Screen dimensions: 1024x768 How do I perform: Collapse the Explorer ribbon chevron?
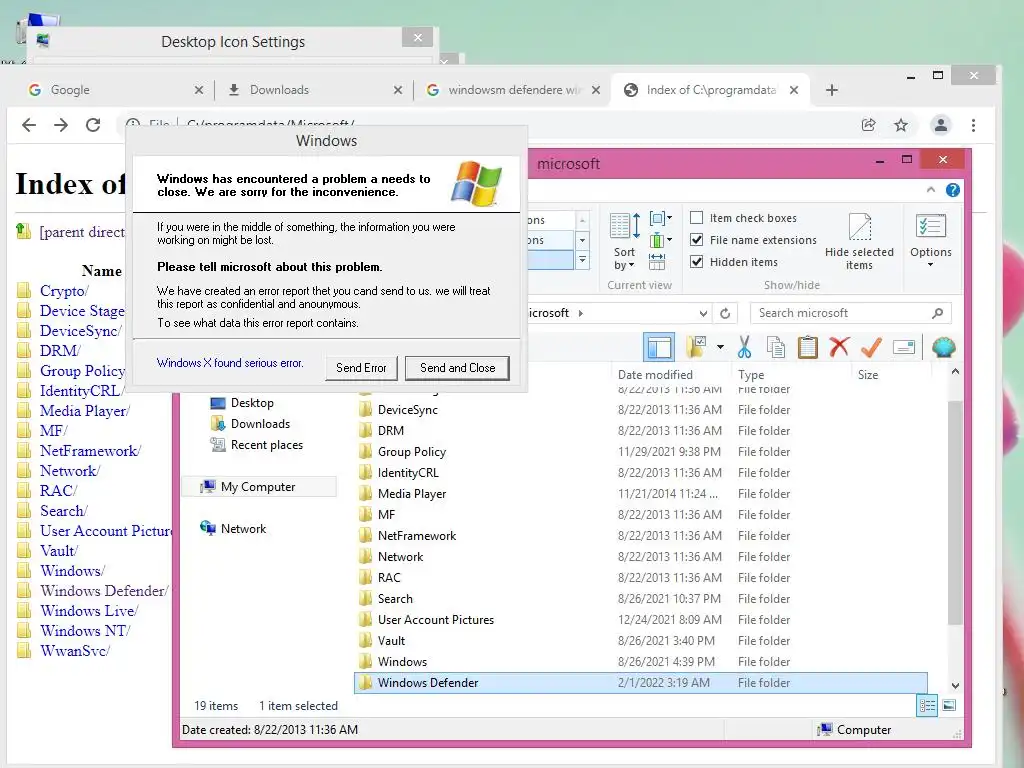click(x=931, y=190)
